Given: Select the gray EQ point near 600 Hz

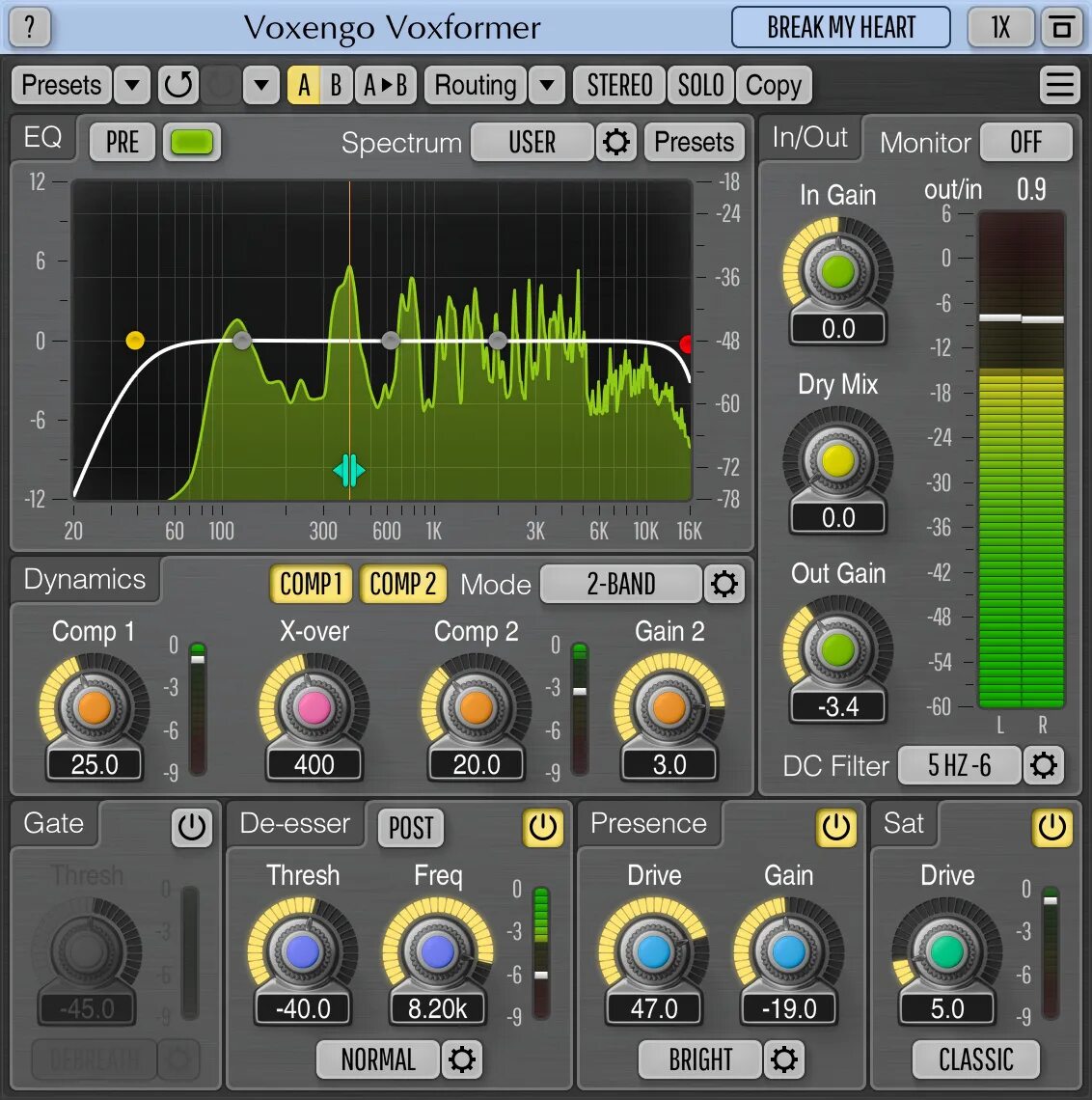Looking at the screenshot, I should (391, 341).
